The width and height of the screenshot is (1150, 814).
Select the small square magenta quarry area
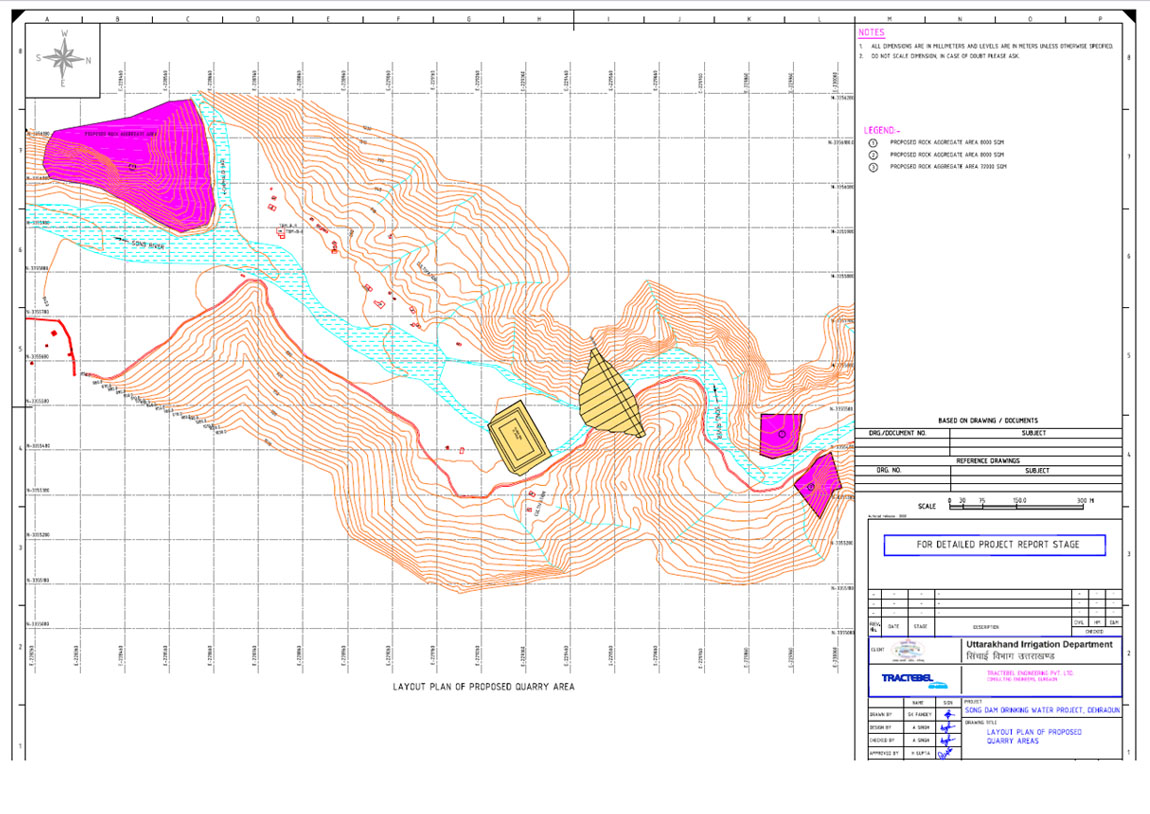[x=780, y=434]
